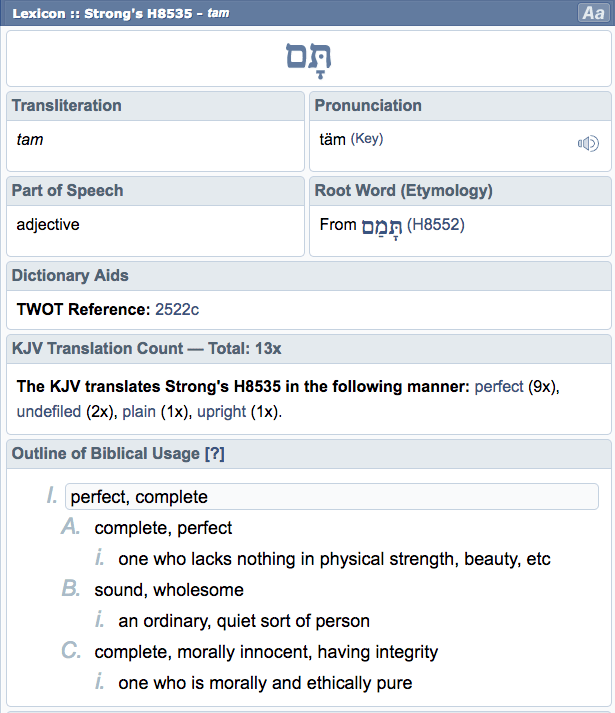The image size is (615, 713).
Task: Click the 'Outline of Biblical Usage' header
Action: (x=105, y=454)
